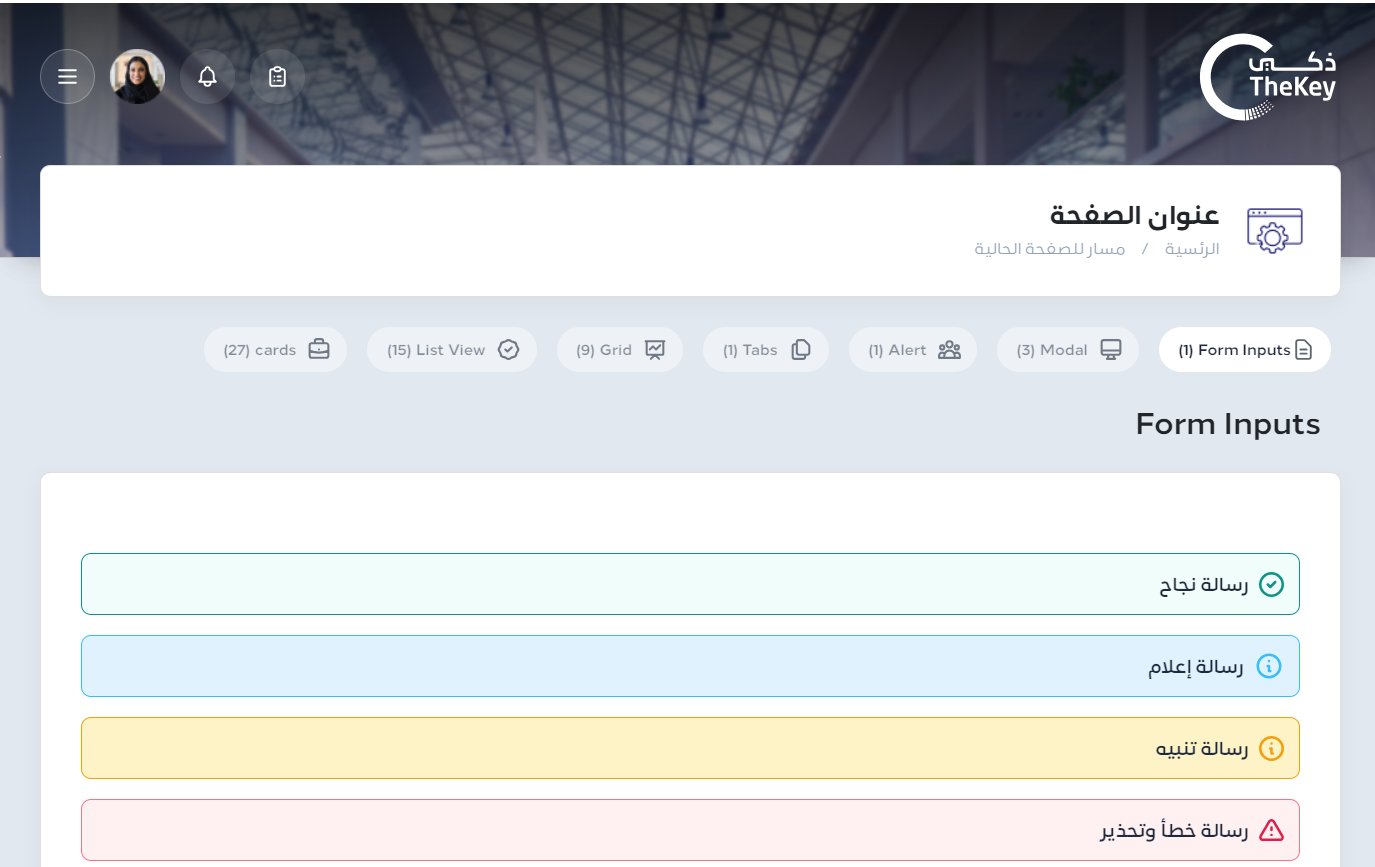This screenshot has height=867, width=1375.
Task: Switch to the Form Inputs tab
Action: click(1244, 350)
